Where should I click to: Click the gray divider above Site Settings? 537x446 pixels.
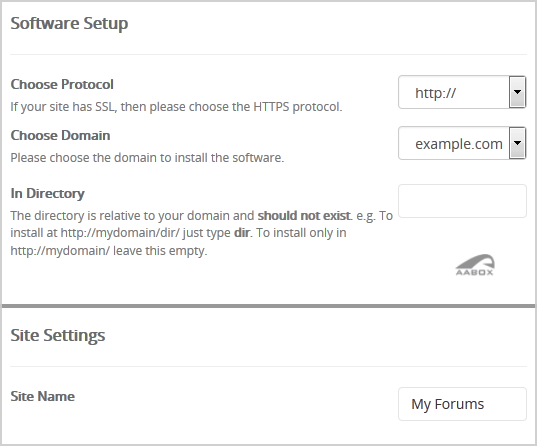coord(268,306)
